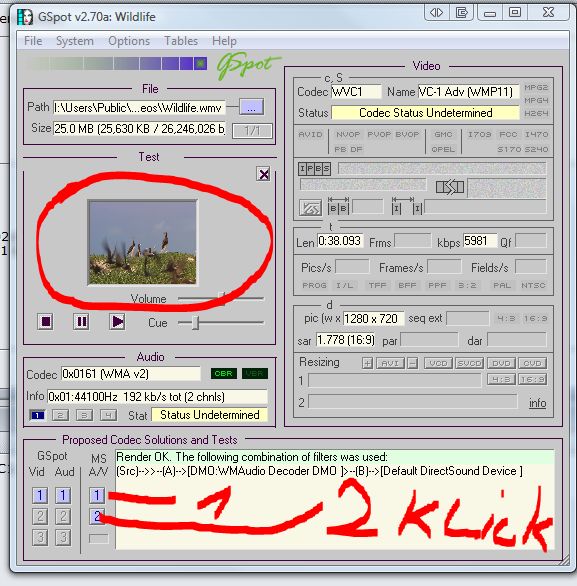The width and height of the screenshot is (577, 586).
Task: Click the green square in progress bar
Action: pyautogui.click(x=201, y=64)
